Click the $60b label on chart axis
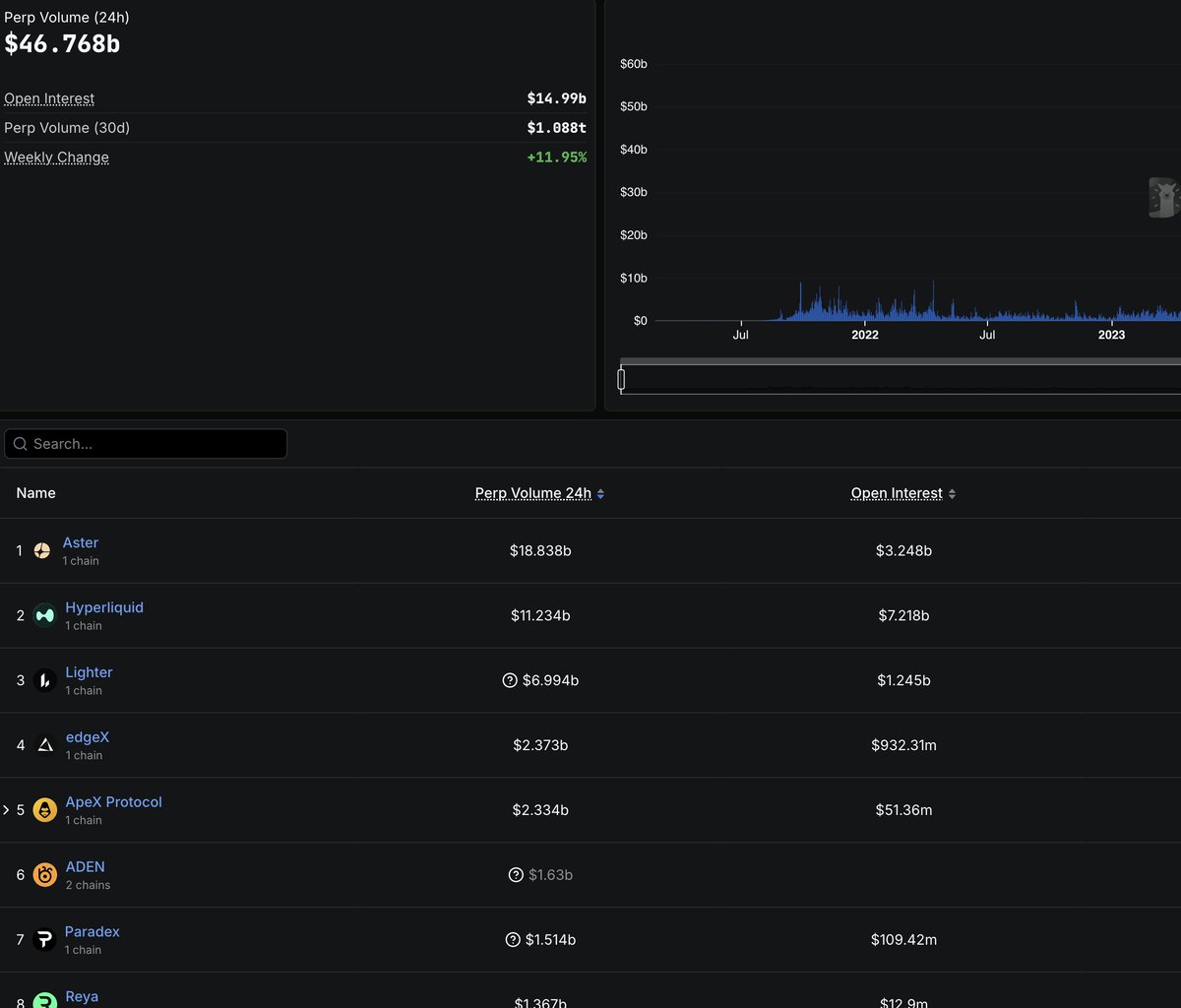The width and height of the screenshot is (1181, 1008). pos(634,64)
